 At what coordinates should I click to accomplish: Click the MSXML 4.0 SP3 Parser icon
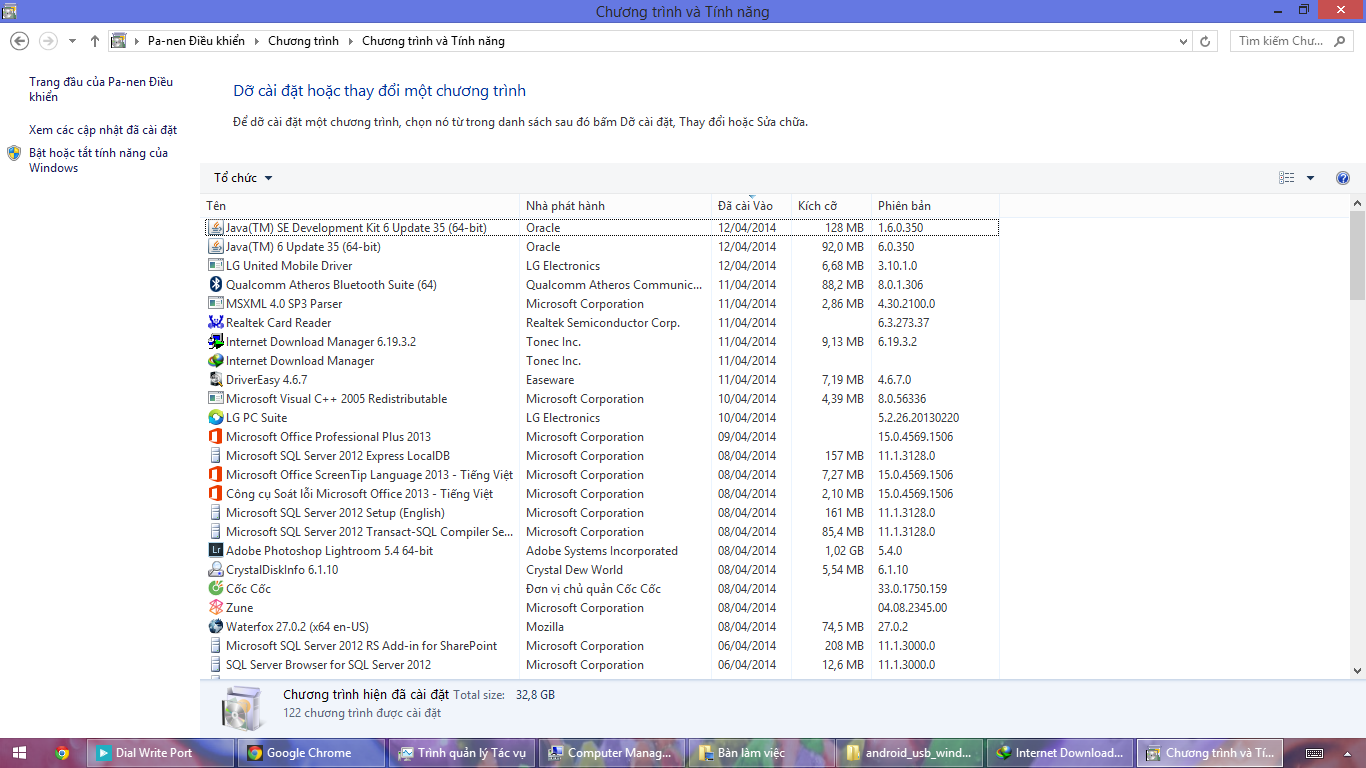pos(215,304)
